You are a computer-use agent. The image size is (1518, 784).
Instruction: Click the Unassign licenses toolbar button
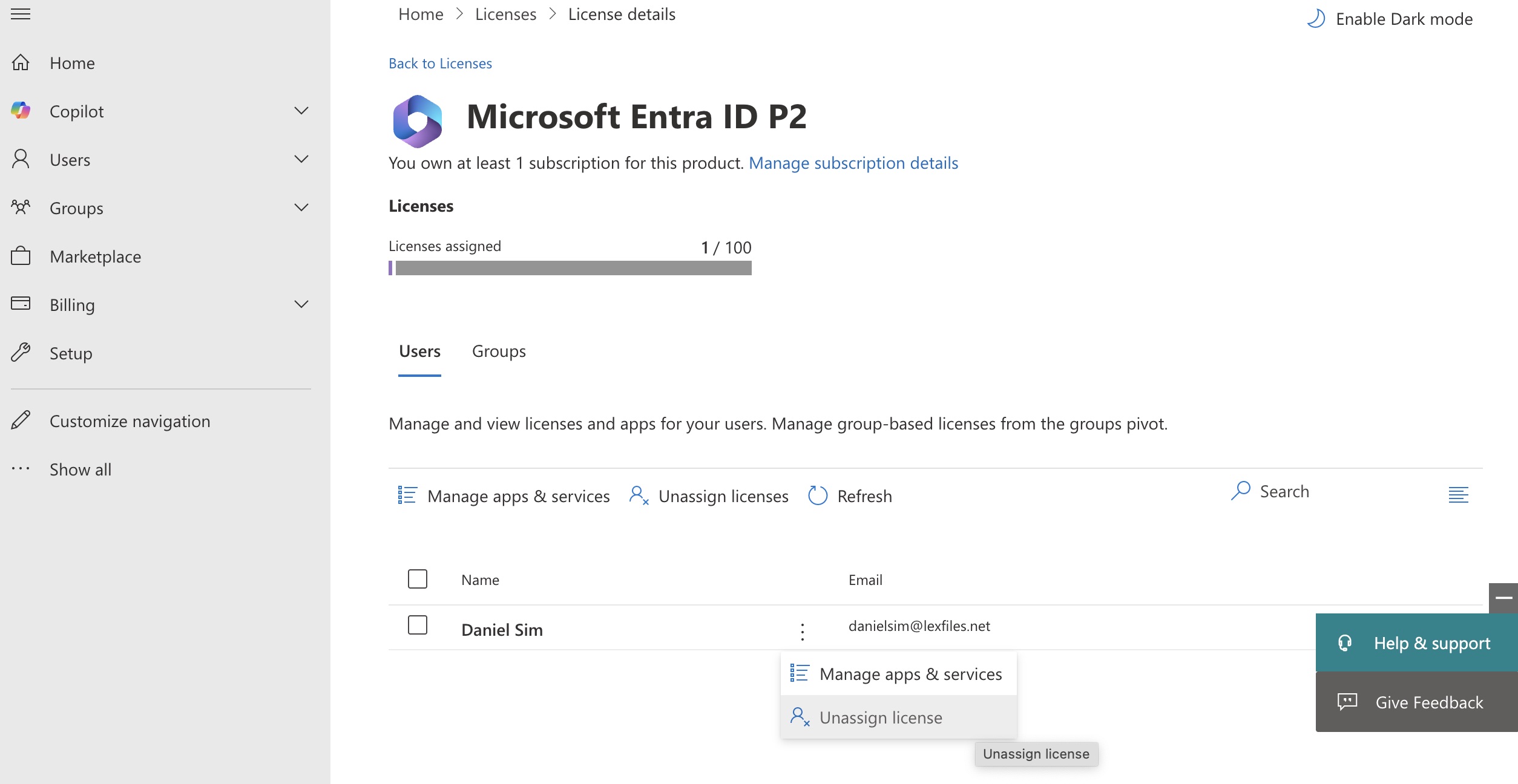pyautogui.click(x=709, y=496)
